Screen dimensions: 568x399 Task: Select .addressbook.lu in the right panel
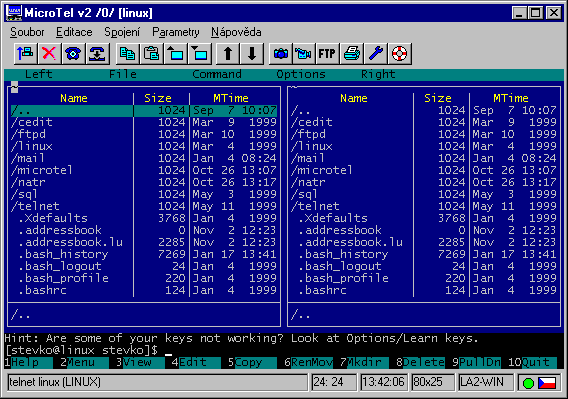[424, 242]
